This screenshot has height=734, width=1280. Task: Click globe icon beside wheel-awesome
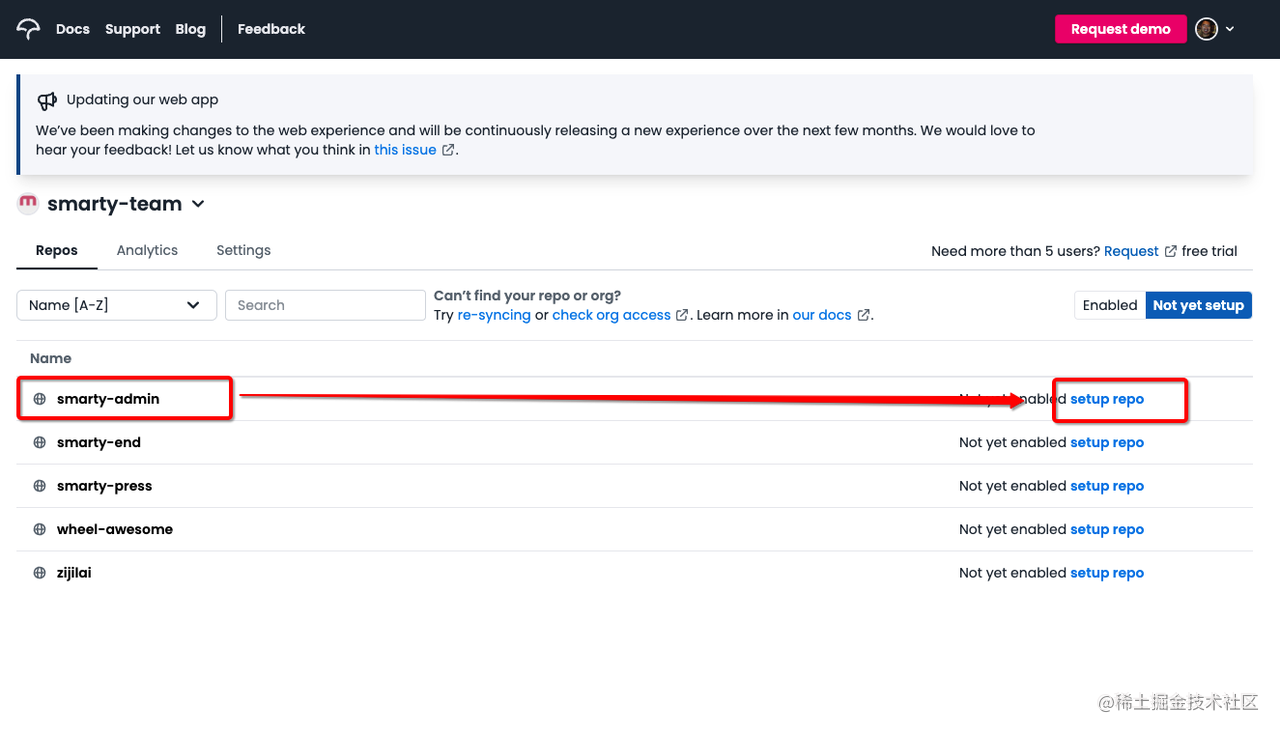click(40, 530)
